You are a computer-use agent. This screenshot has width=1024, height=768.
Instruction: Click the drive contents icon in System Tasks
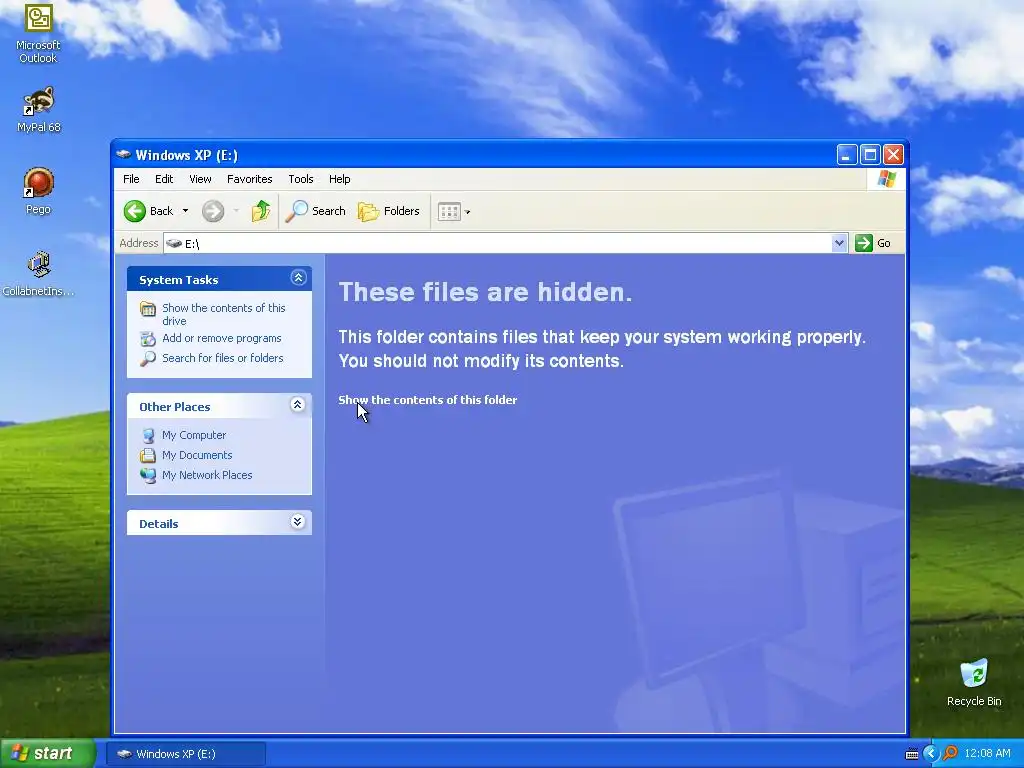click(148, 308)
